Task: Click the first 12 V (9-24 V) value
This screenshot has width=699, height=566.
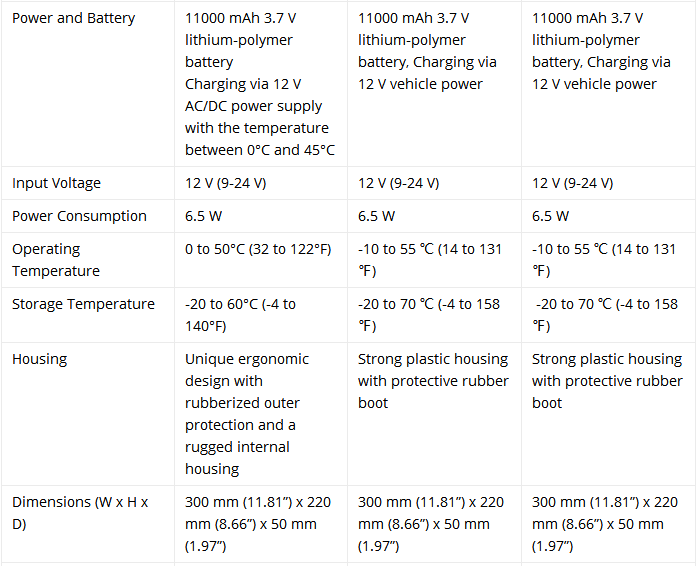Action: click(x=226, y=183)
